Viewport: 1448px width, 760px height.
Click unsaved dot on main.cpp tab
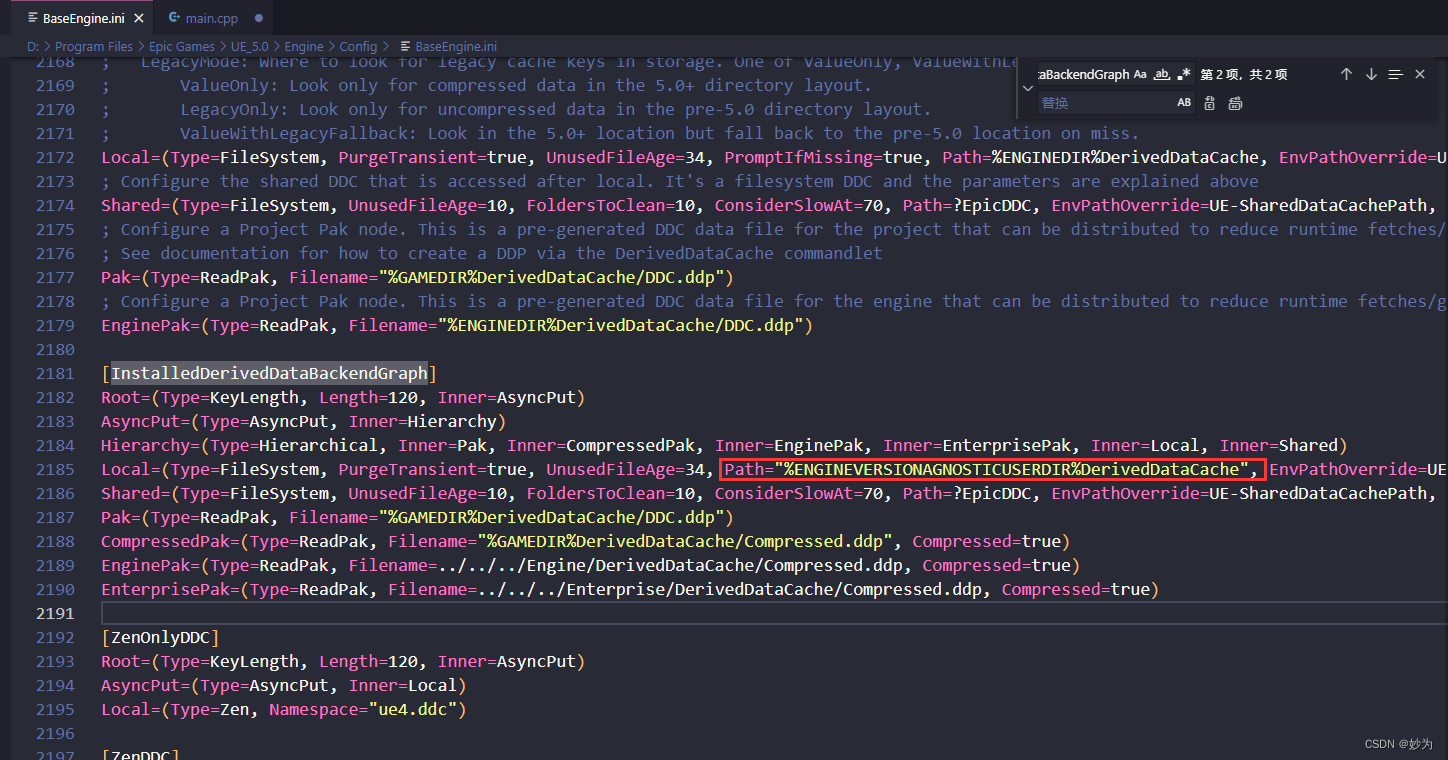pos(259,18)
